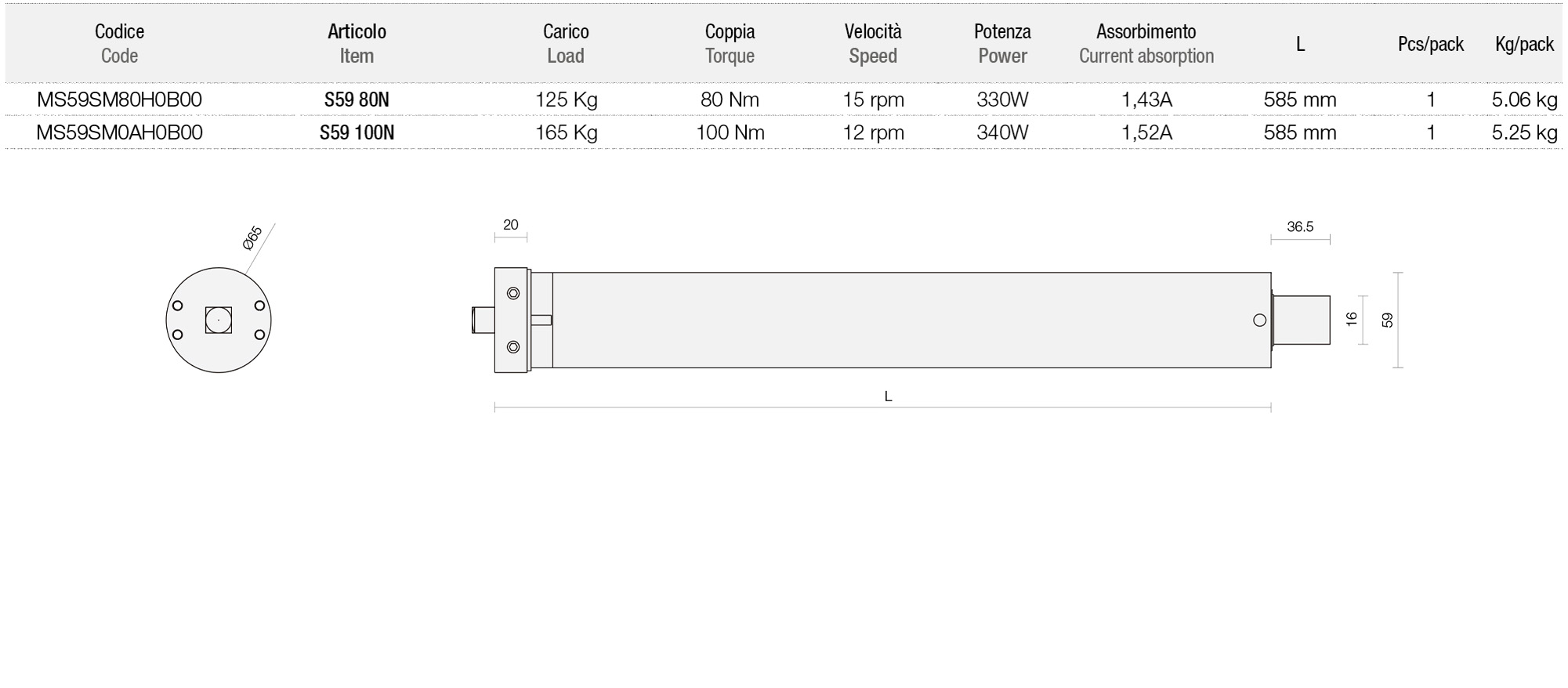Click the Ø65 diameter label

(x=252, y=238)
